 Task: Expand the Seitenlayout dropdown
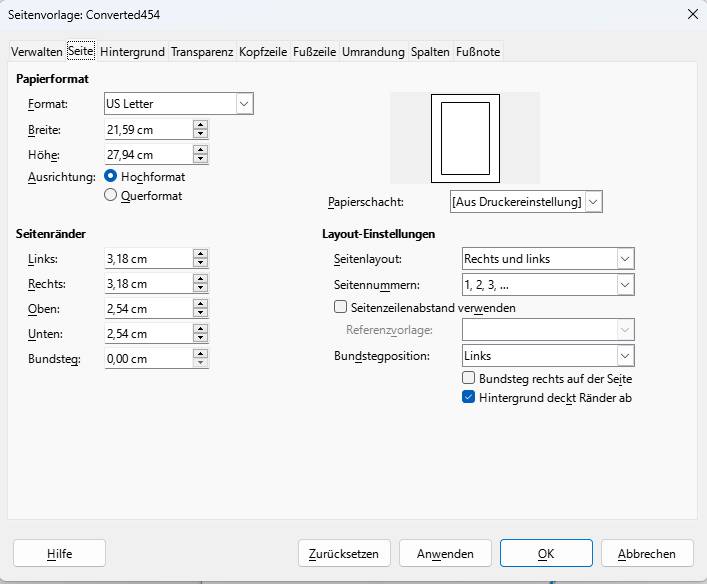(625, 259)
